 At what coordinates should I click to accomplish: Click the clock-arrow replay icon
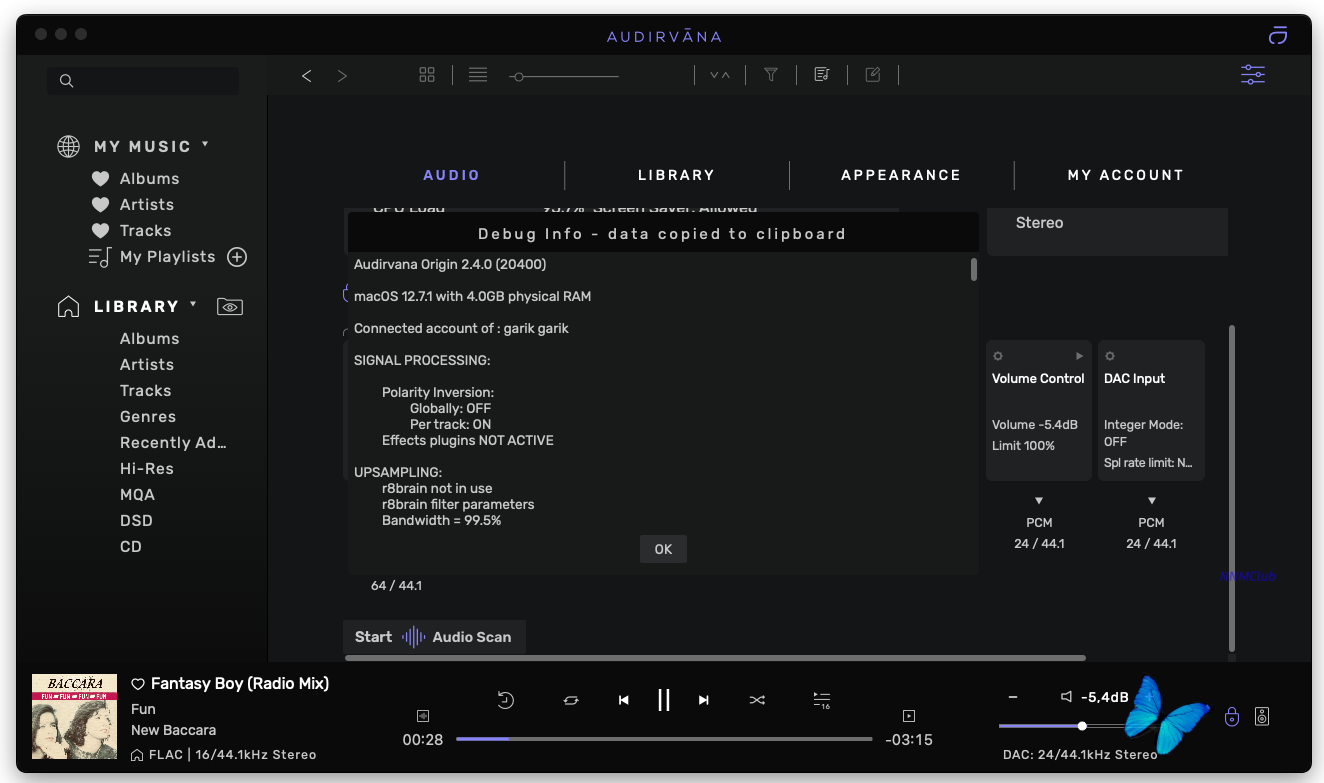click(506, 700)
